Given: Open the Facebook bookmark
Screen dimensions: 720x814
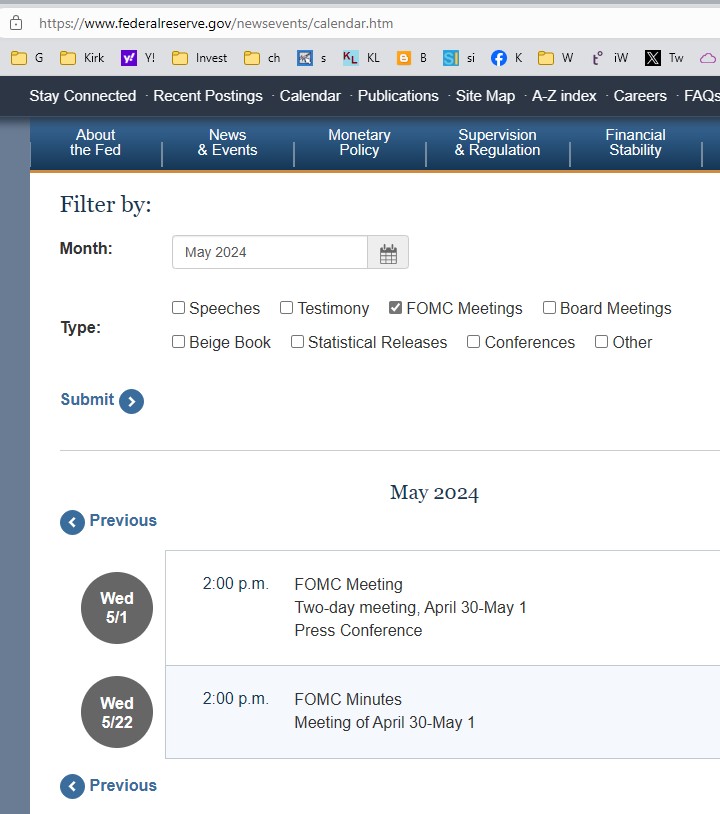Looking at the screenshot, I should tap(506, 58).
